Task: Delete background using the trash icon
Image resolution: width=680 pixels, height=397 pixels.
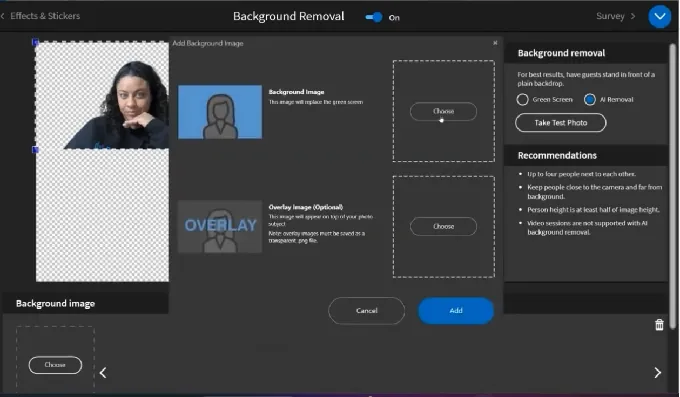Action: 659,325
